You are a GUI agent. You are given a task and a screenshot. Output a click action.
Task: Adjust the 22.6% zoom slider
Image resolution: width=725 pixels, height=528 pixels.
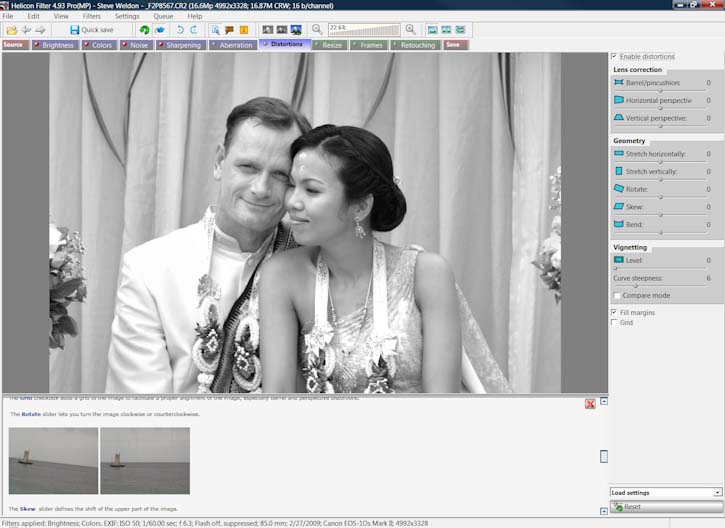tap(364, 30)
